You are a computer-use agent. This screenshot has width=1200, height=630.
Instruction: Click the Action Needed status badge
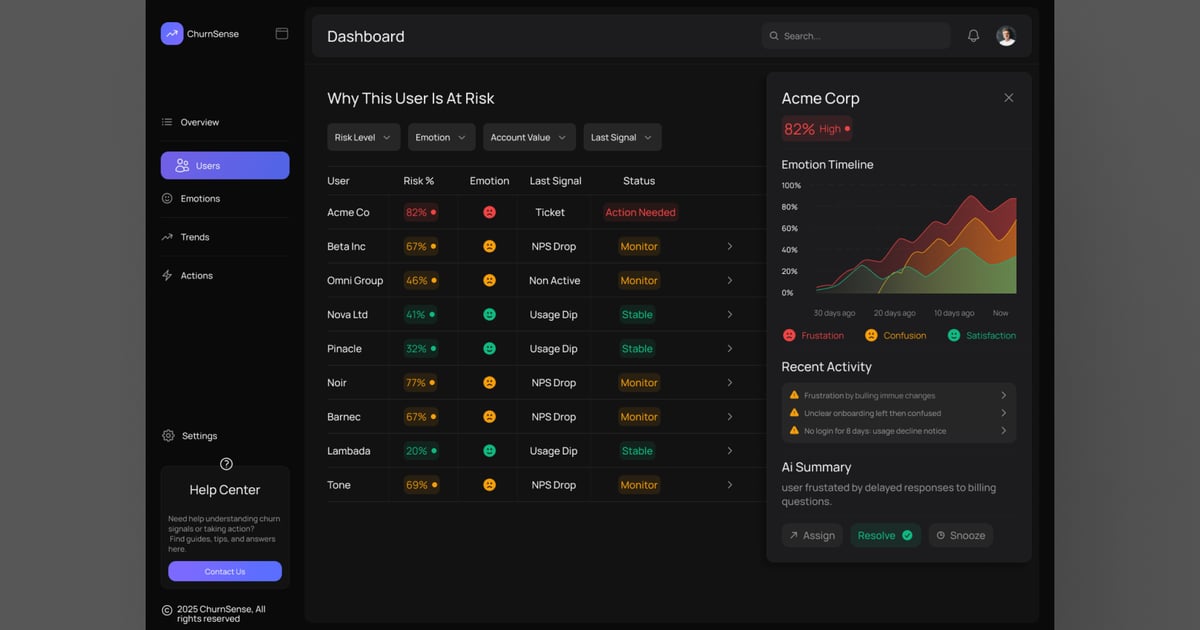coord(640,212)
